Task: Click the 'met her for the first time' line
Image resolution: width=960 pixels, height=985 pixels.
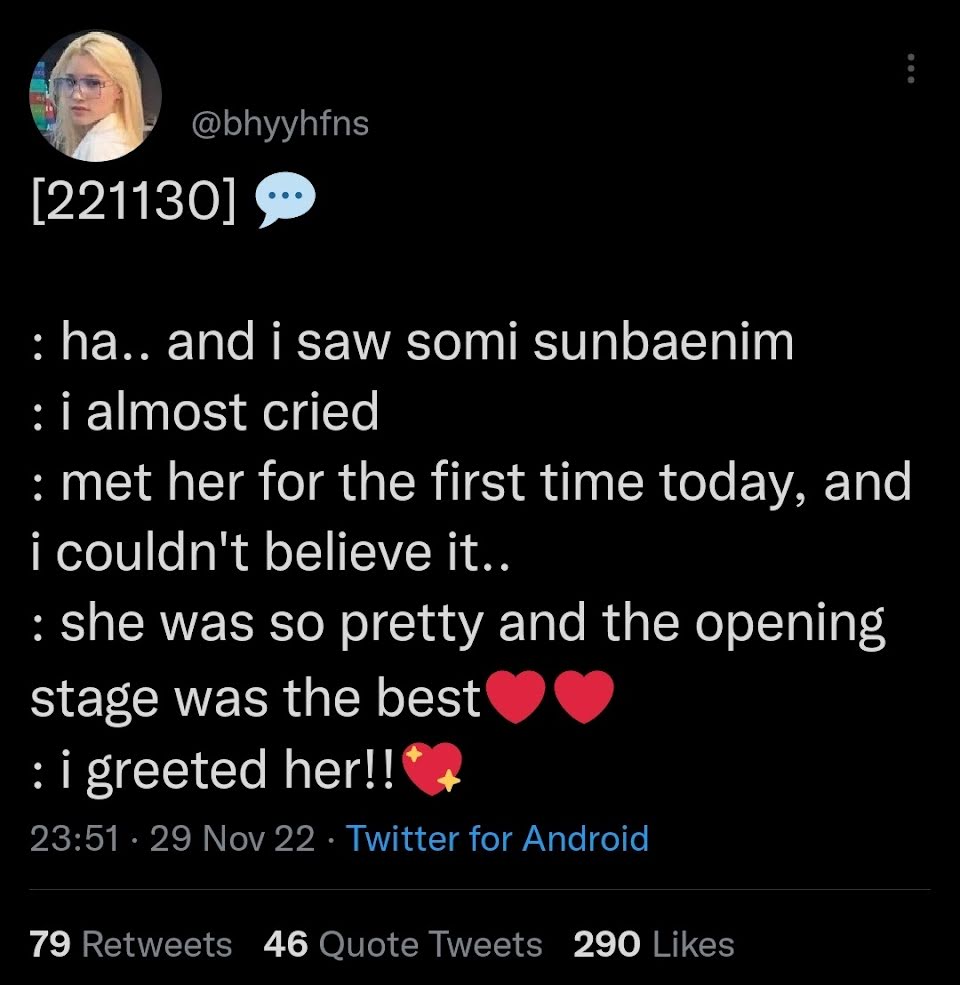Action: click(x=471, y=482)
